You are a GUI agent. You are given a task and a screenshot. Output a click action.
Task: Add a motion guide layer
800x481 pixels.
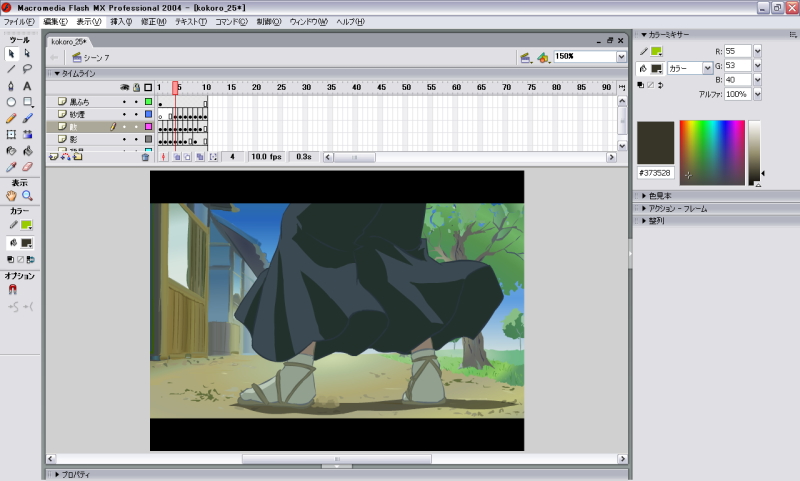pos(65,157)
